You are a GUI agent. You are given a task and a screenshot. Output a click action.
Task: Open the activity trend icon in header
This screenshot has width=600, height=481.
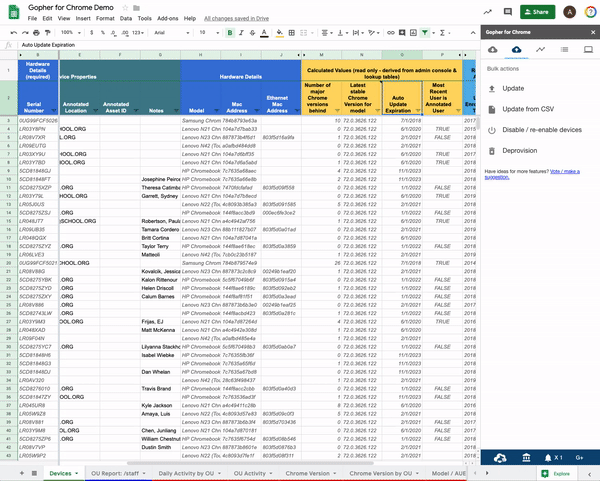pyautogui.click(x=488, y=12)
